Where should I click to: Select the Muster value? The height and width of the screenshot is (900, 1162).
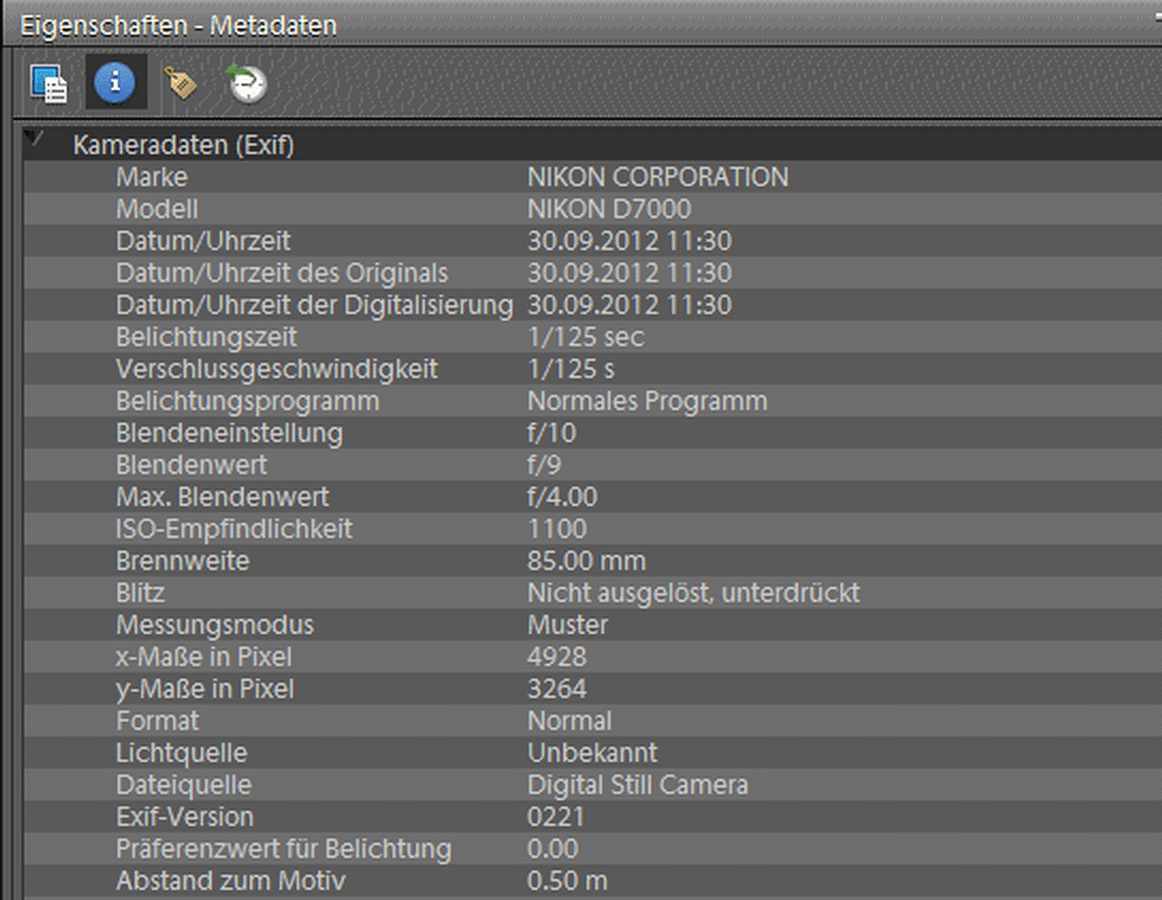point(568,625)
